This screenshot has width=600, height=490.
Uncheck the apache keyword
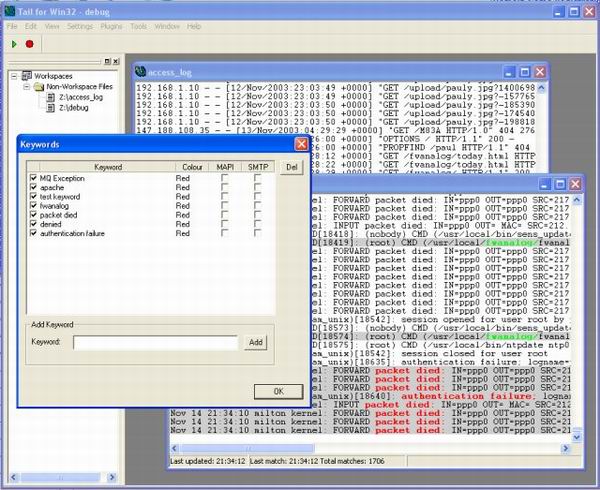tap(33, 187)
